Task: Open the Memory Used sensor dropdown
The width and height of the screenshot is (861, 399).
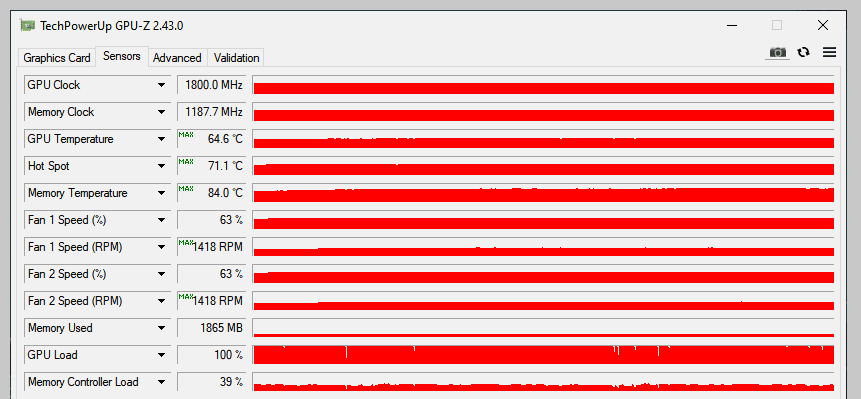Action: pyautogui.click(x=161, y=328)
